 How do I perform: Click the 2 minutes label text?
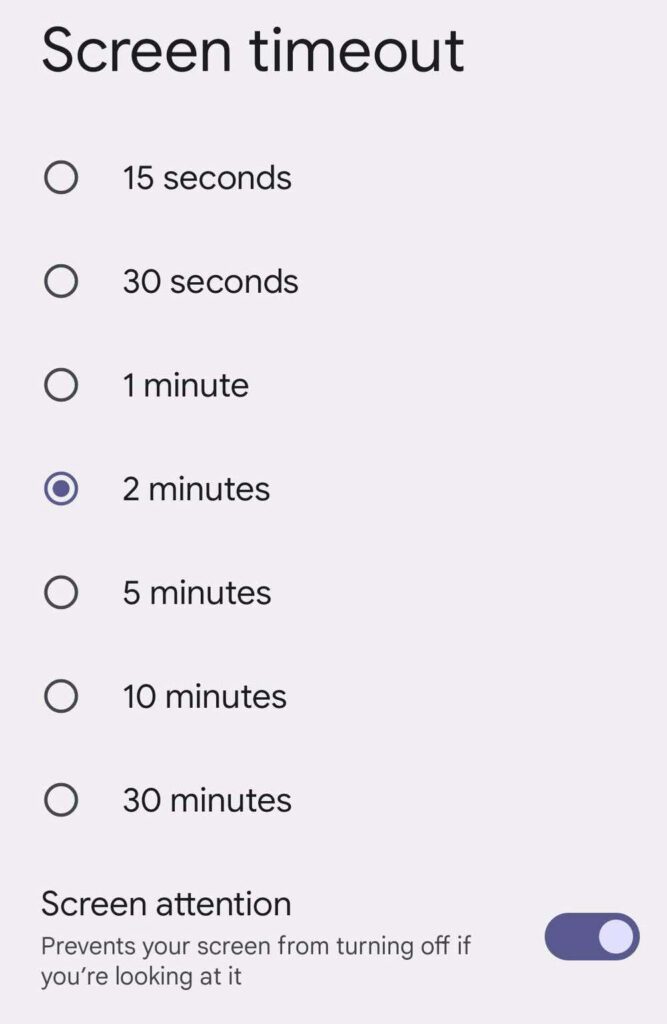pyautogui.click(x=196, y=489)
